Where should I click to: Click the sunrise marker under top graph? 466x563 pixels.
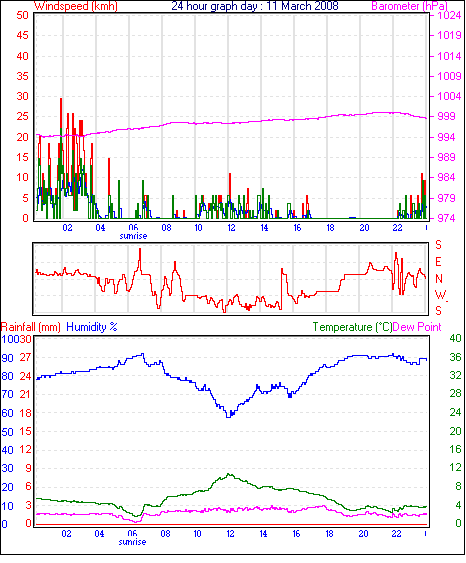133,236
